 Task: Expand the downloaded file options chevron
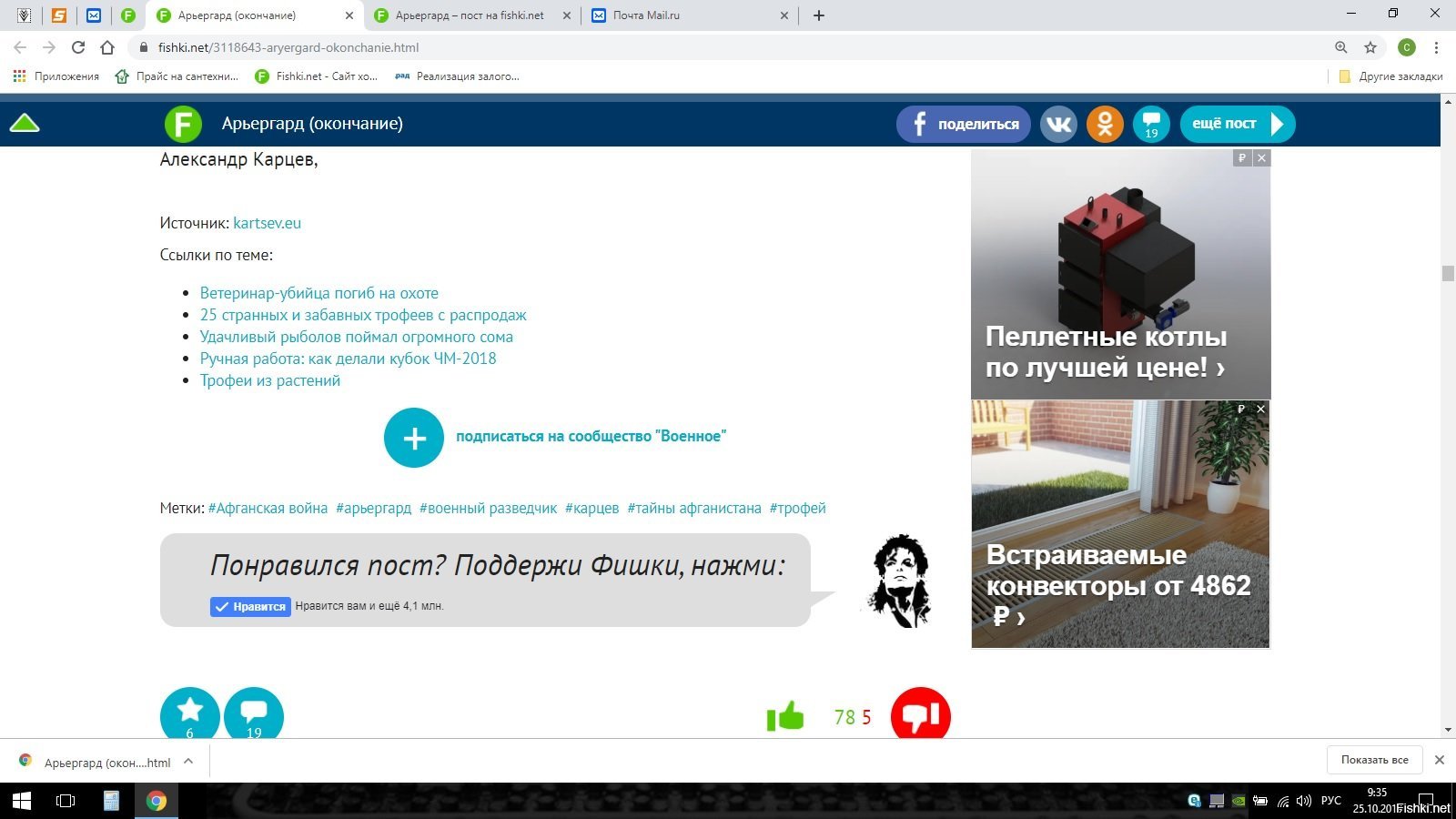coord(188,761)
